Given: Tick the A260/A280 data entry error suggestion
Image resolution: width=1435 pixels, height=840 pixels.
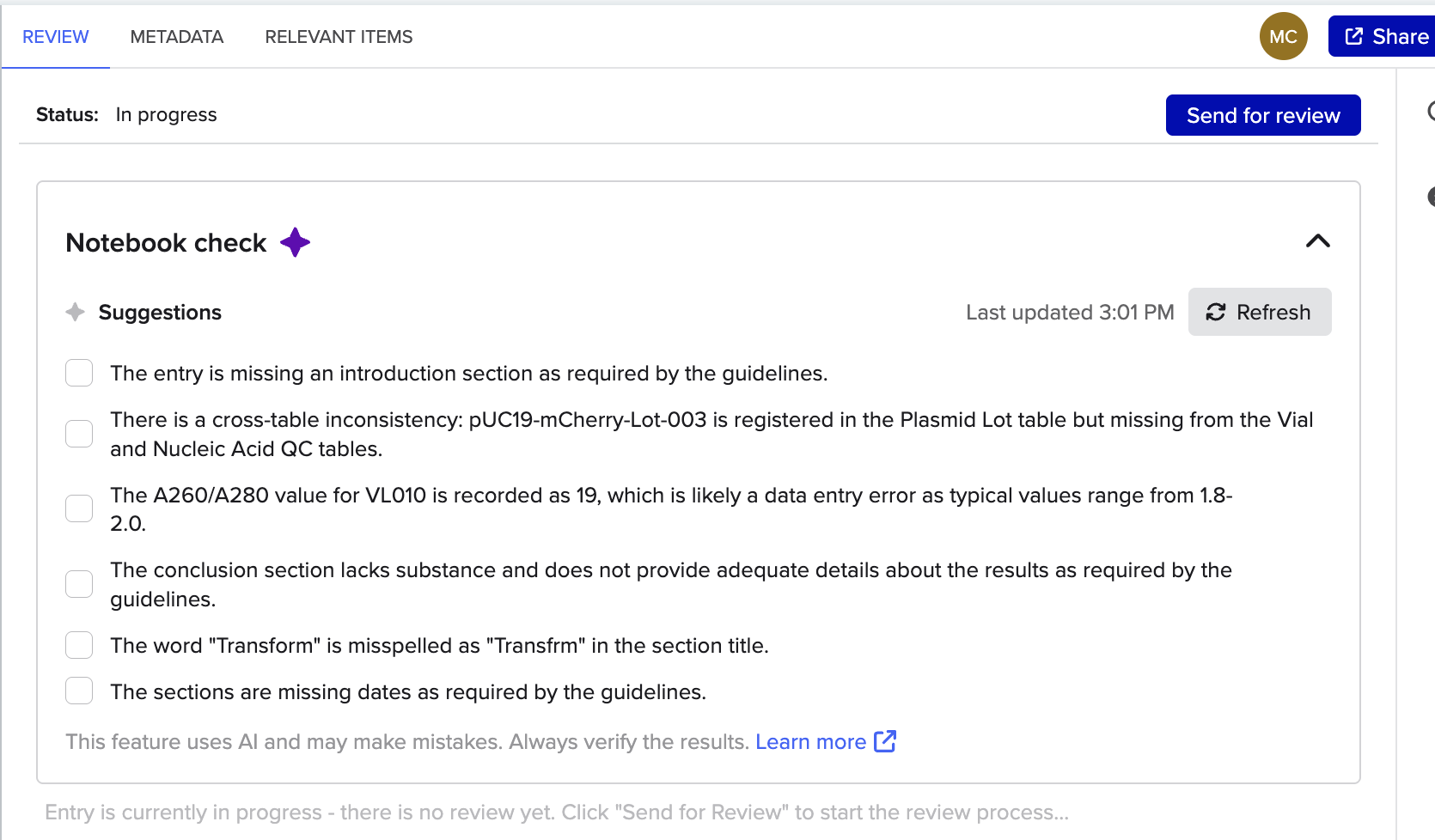Looking at the screenshot, I should (79, 508).
